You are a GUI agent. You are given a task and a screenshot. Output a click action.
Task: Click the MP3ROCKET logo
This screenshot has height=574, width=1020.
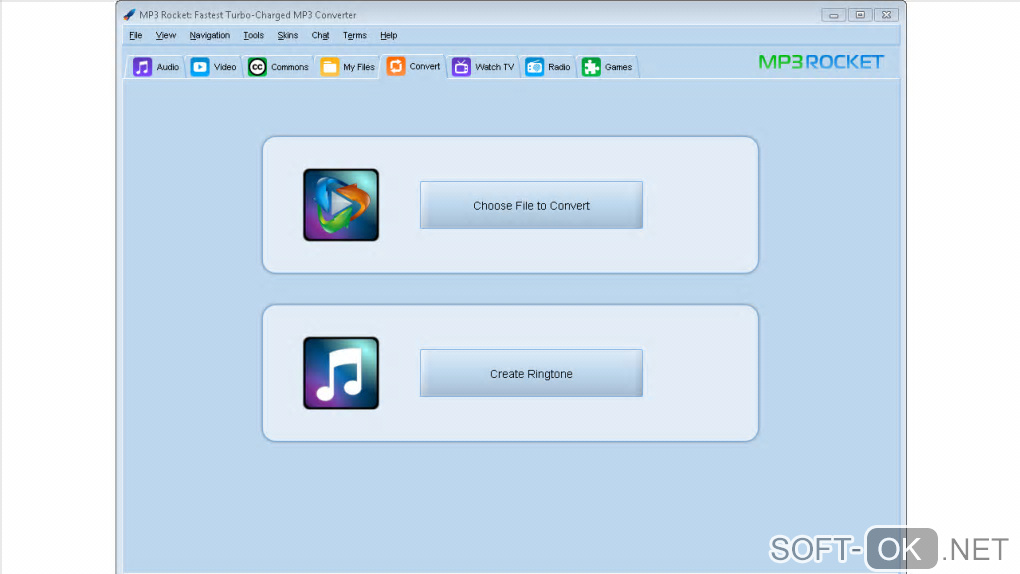(821, 62)
